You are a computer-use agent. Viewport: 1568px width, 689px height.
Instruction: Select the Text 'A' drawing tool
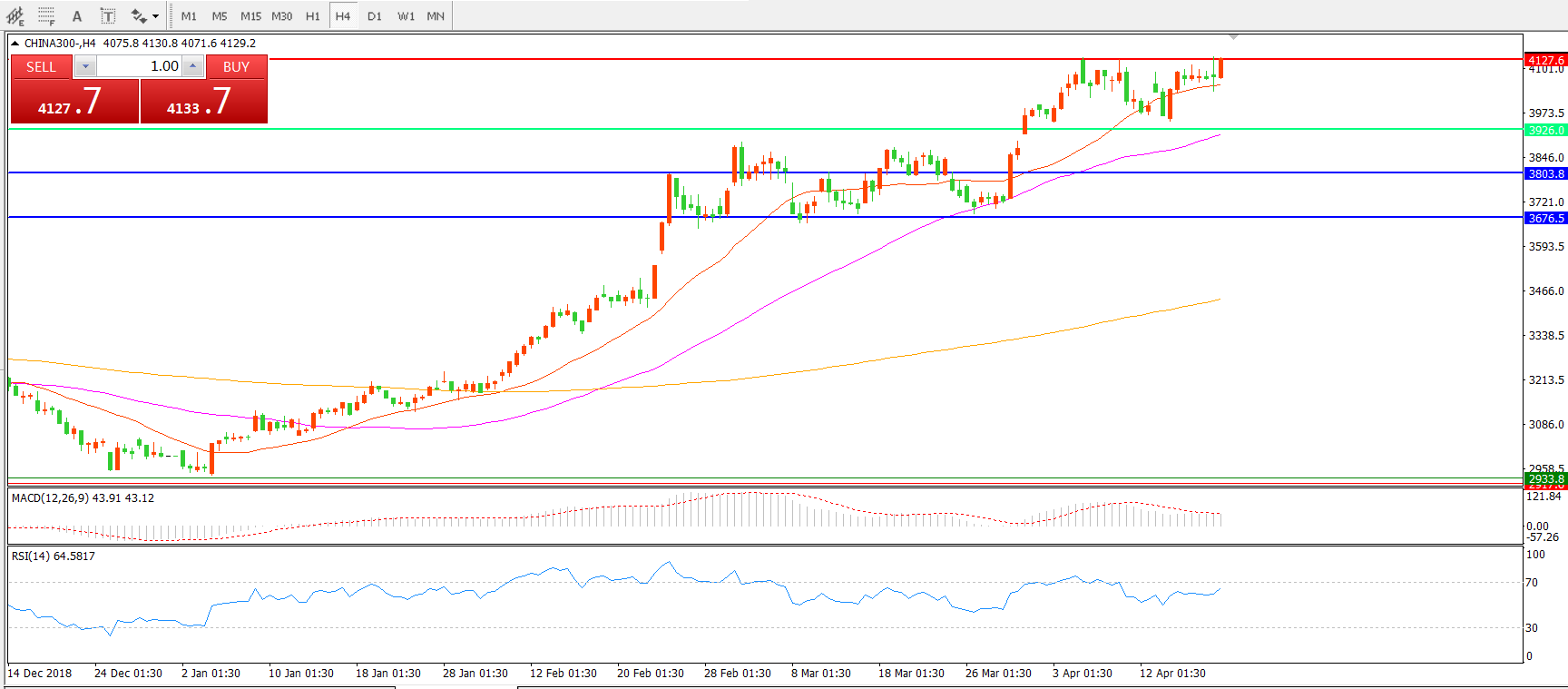click(77, 15)
